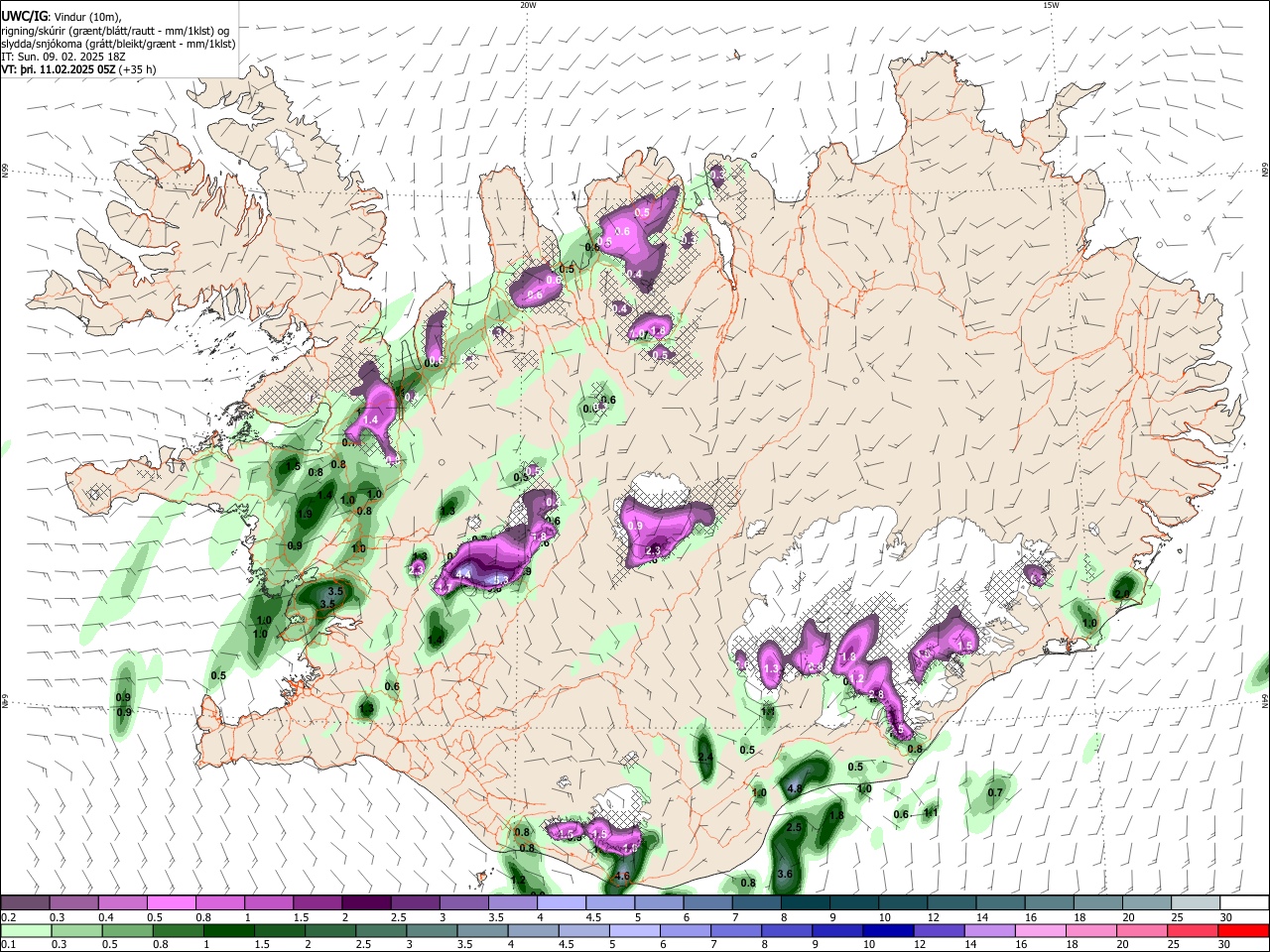Click the 'rigning/skúrir' description line
1270x952 pixels.
[117, 30]
